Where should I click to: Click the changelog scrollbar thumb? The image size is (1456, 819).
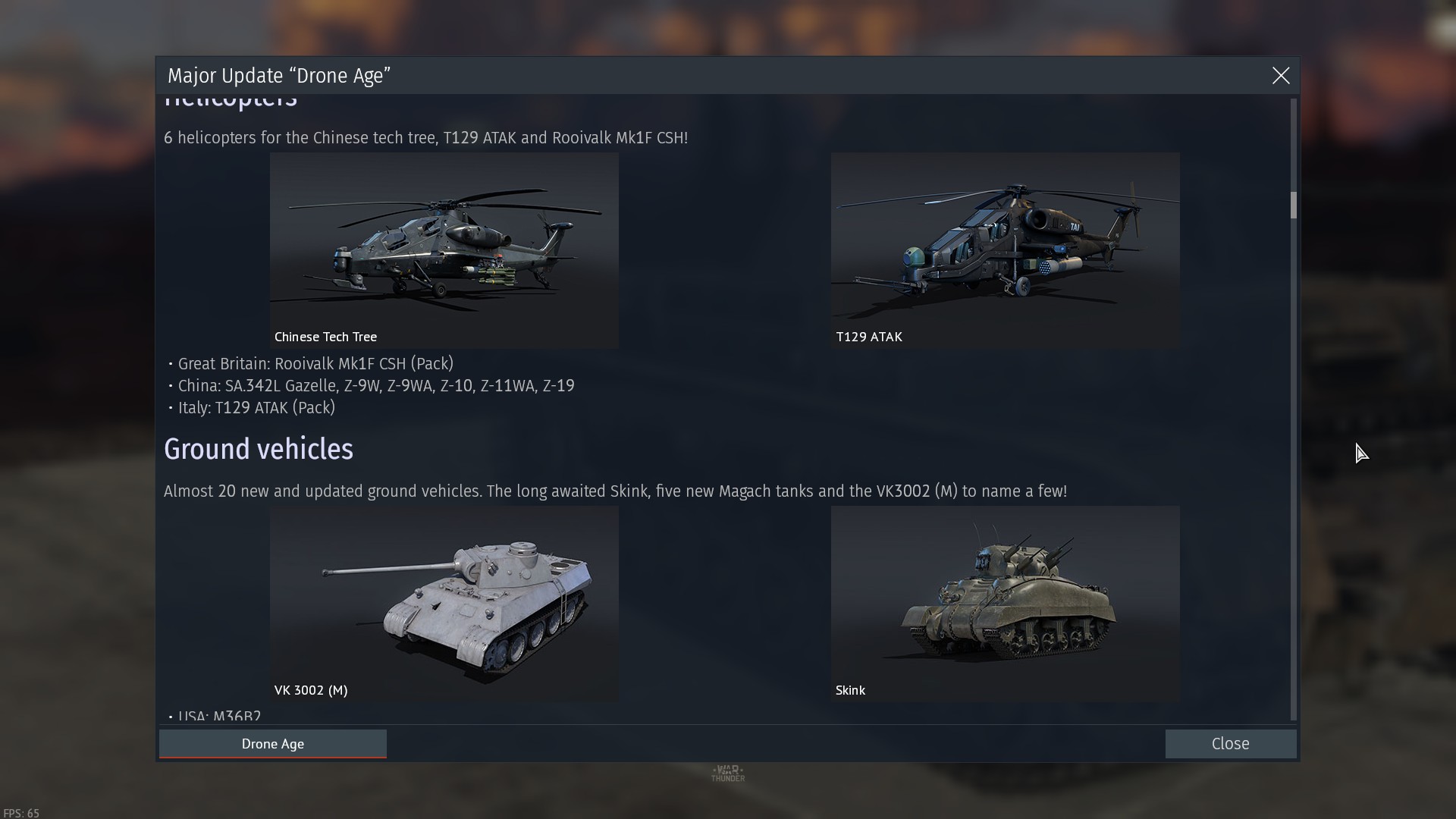(x=1294, y=206)
